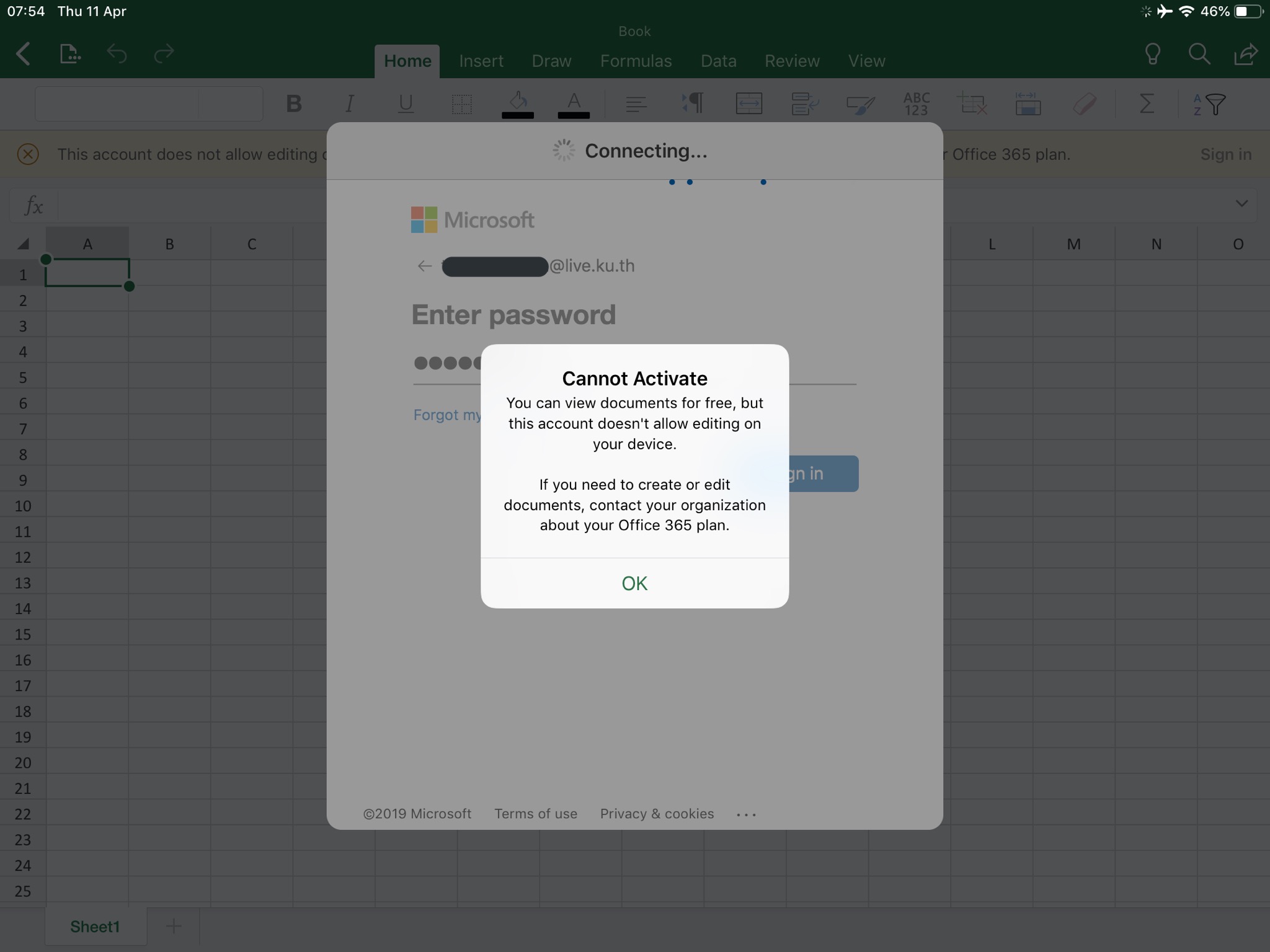This screenshot has width=1270, height=952.
Task: Switch to the Formulas tab
Action: [636, 61]
